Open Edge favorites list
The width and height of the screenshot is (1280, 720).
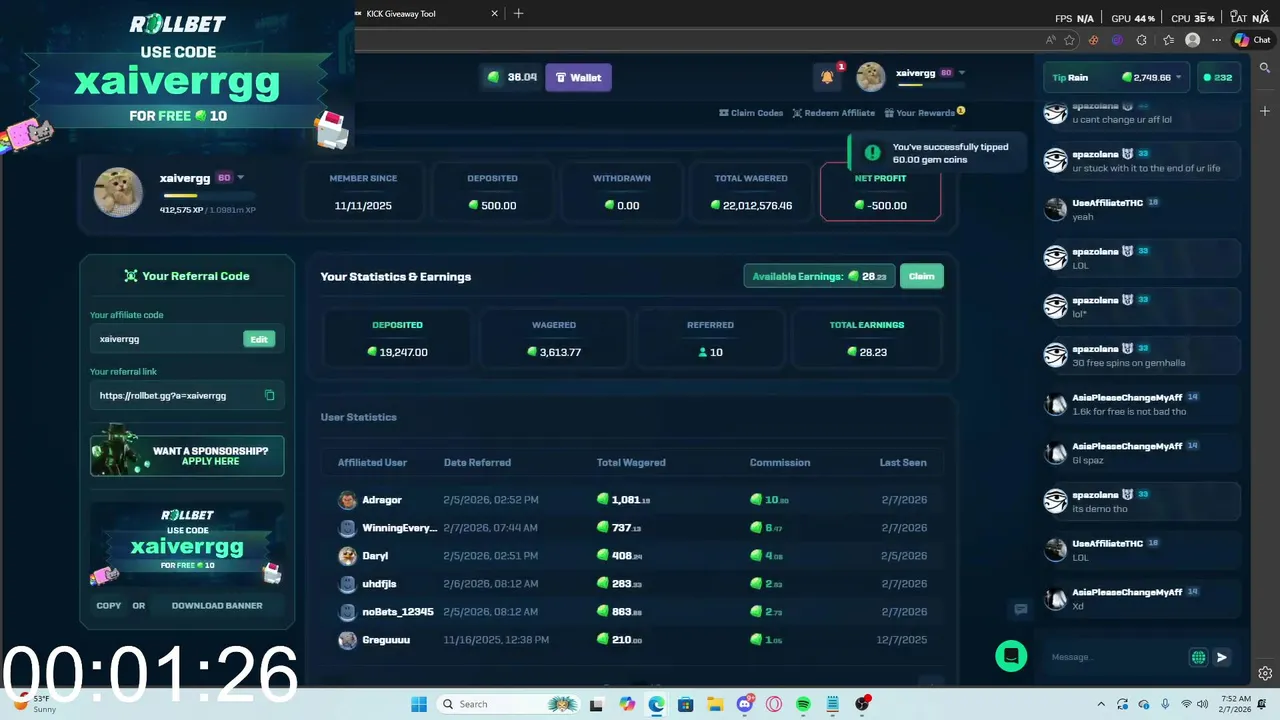pos(1168,40)
